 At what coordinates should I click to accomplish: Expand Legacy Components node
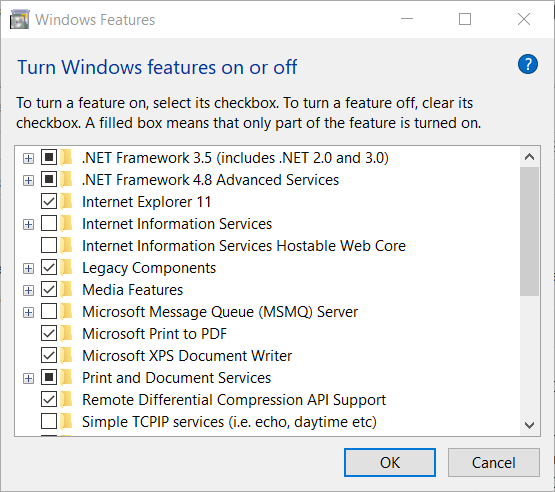[28, 268]
